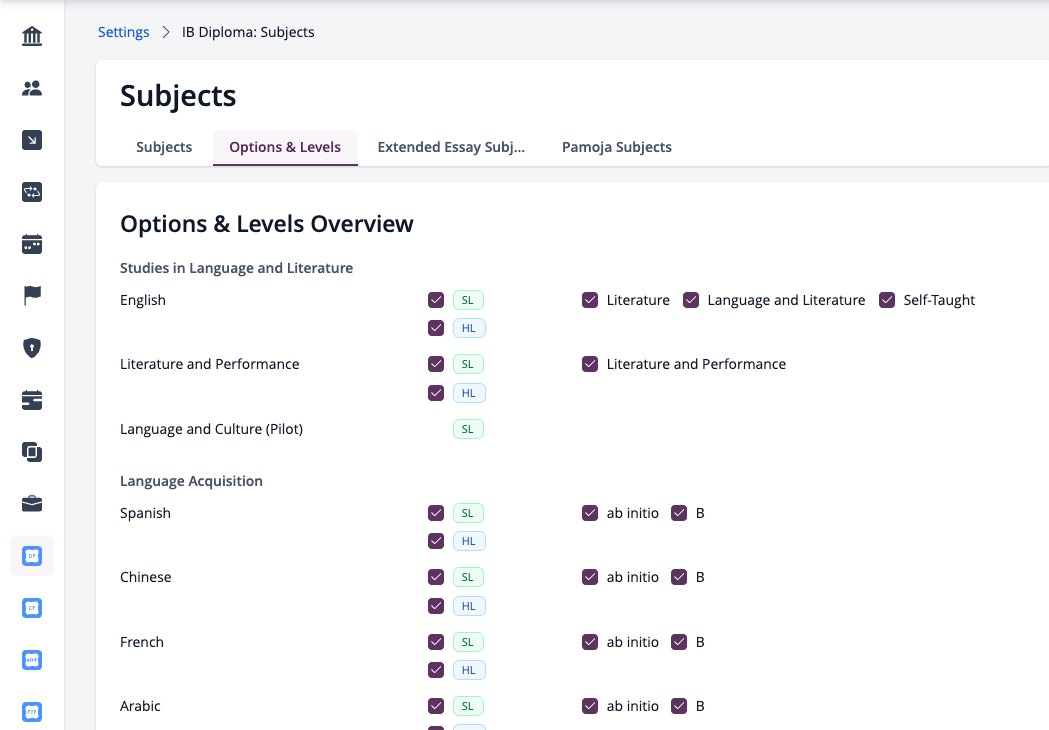This screenshot has height=730, width=1049.
Task: Open the school building icon in sidebar
Action: click(31, 35)
